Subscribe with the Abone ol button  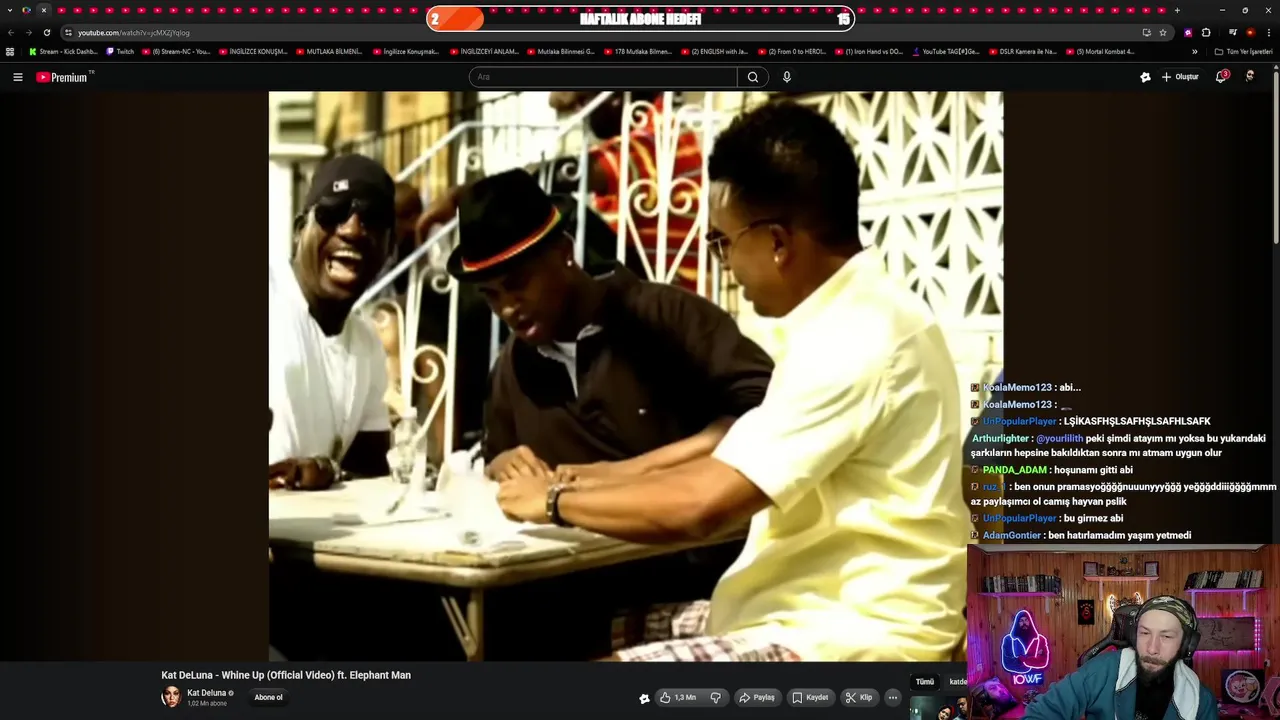tap(268, 697)
